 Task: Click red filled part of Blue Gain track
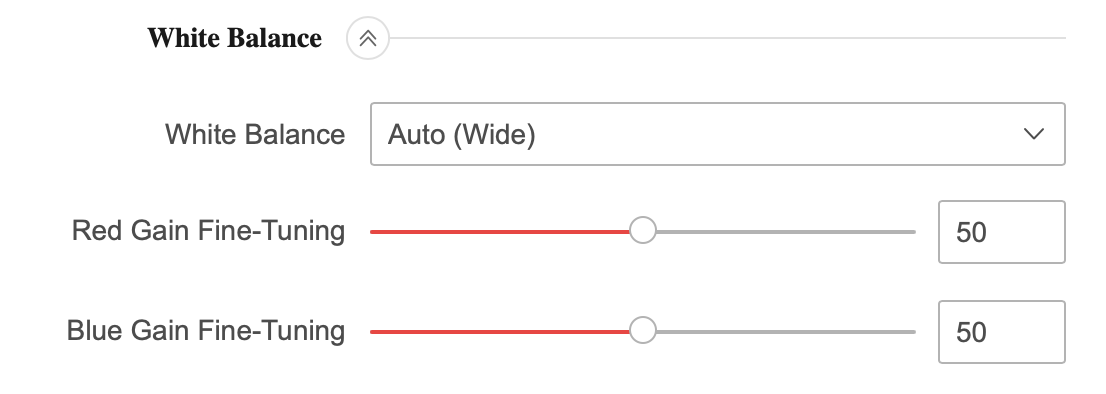499,331
